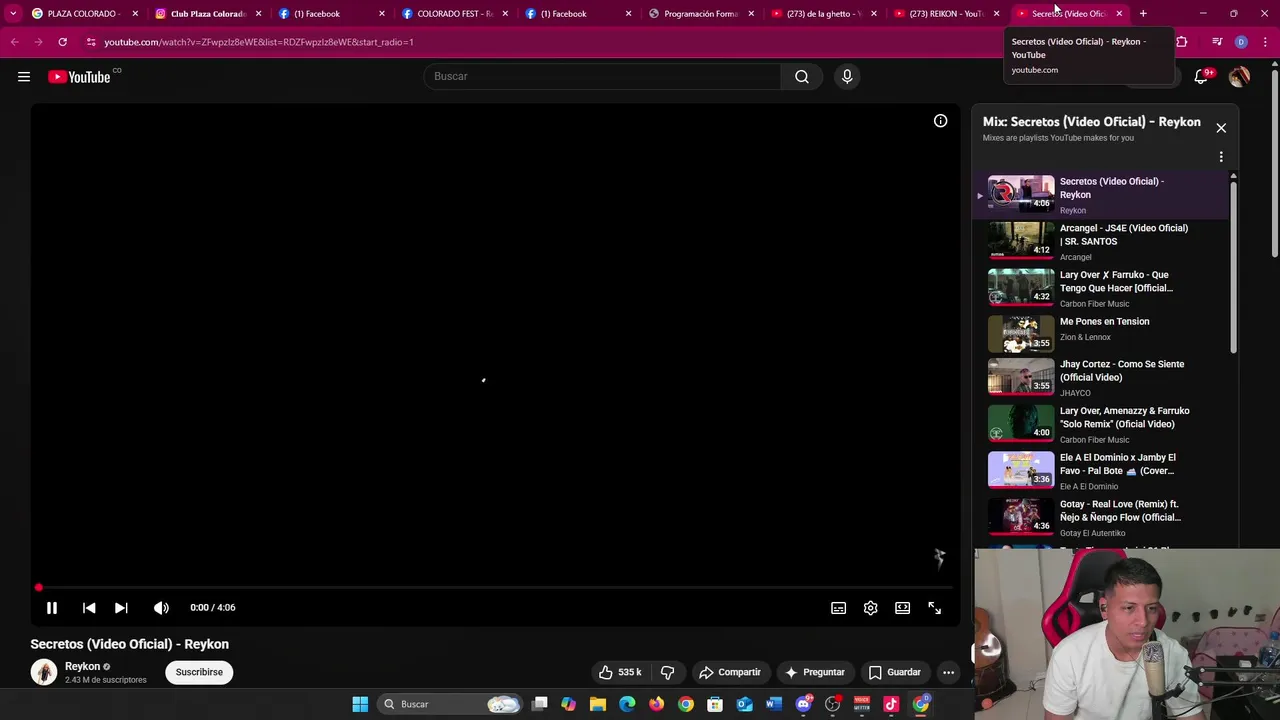Skip to the next video
Screen dimensions: 1280x720
[x=121, y=608]
